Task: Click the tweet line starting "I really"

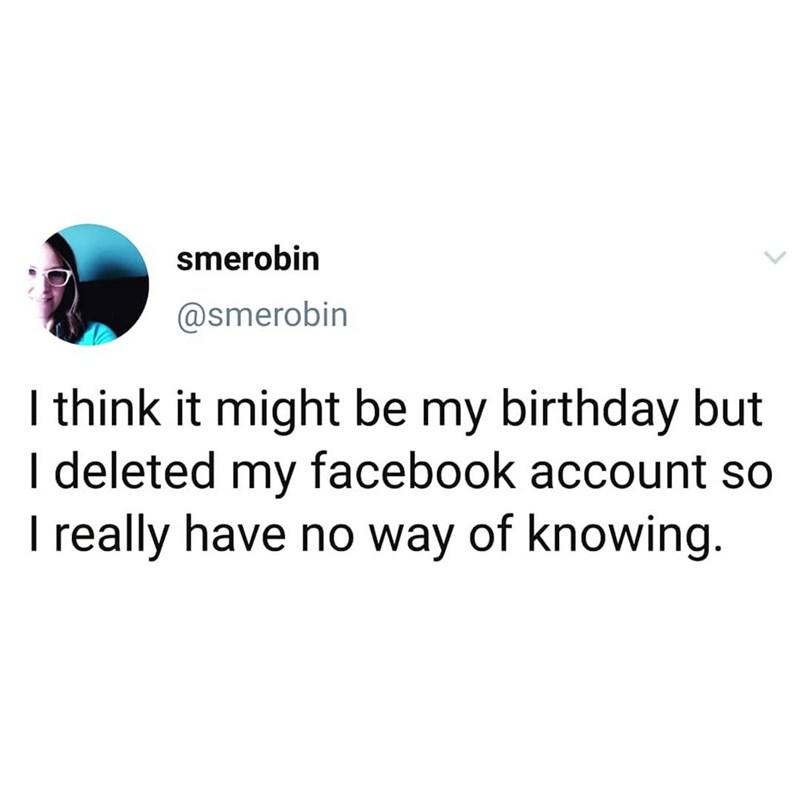Action: pos(376,537)
